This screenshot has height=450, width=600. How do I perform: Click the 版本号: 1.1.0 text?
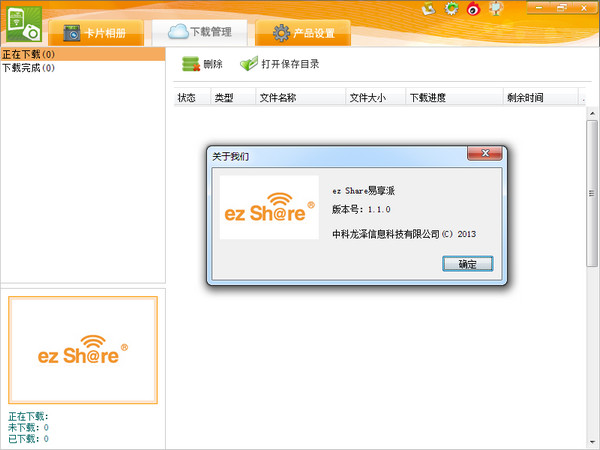point(361,209)
